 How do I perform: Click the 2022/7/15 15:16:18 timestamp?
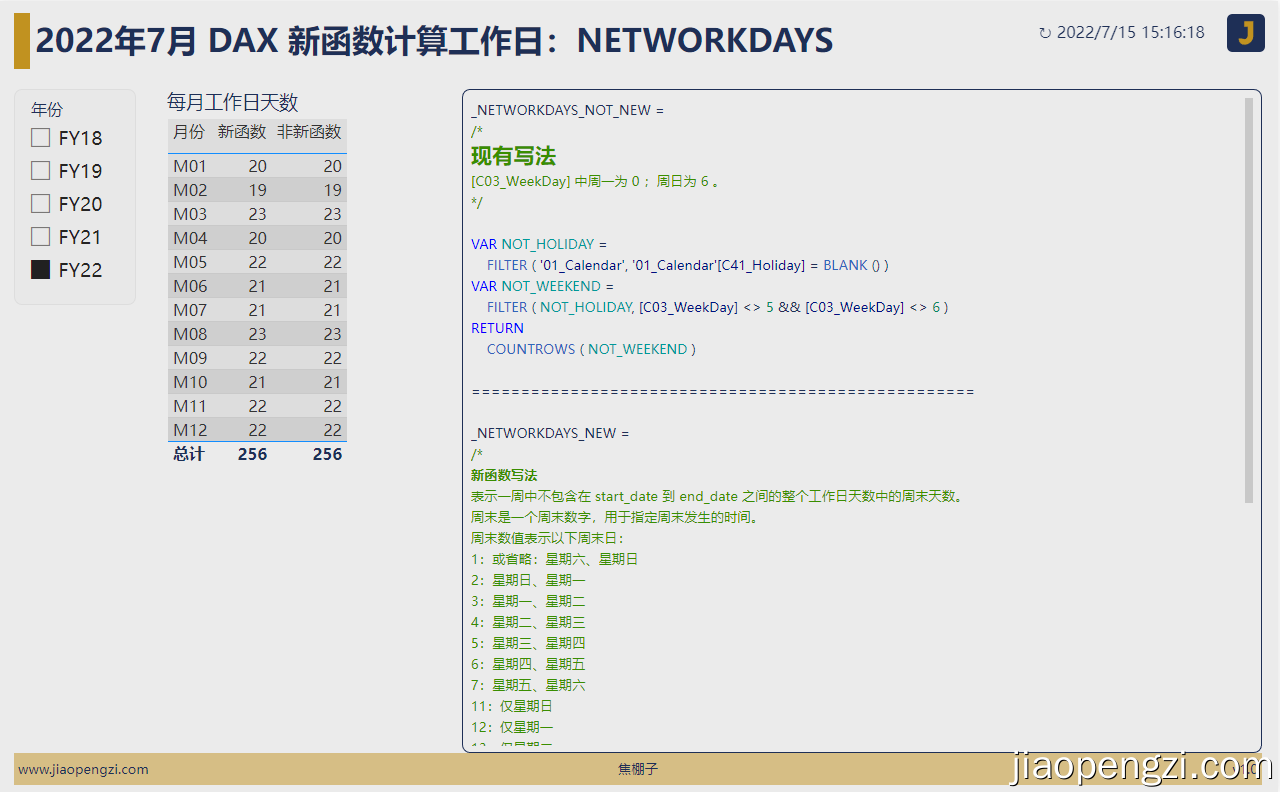1131,33
